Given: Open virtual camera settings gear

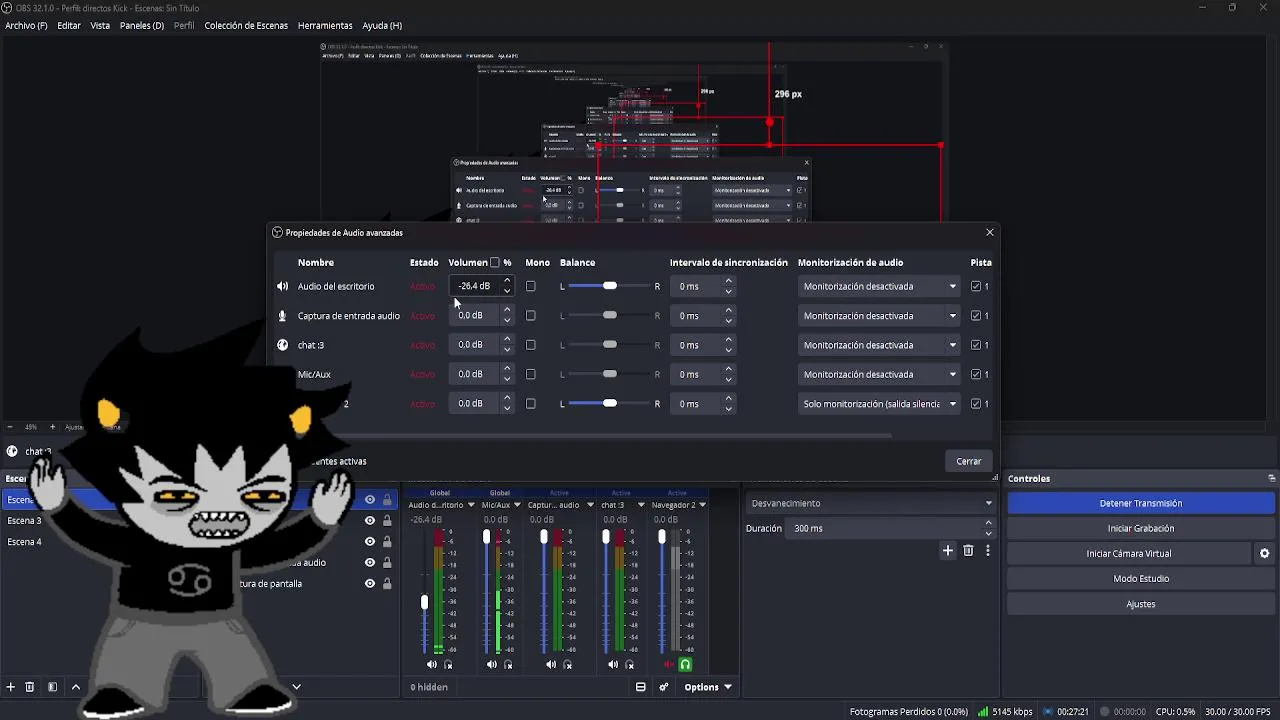Looking at the screenshot, I should [1264, 553].
